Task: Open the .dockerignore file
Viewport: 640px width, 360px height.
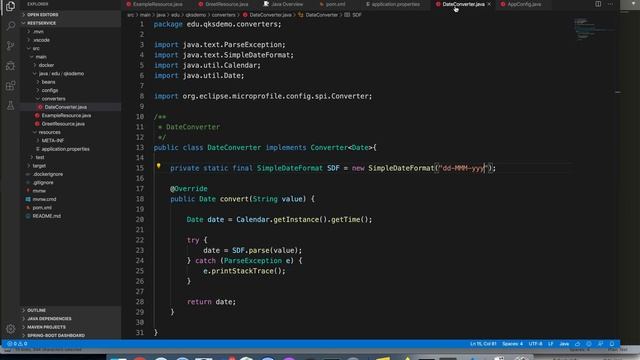Action: pyautogui.click(x=48, y=174)
